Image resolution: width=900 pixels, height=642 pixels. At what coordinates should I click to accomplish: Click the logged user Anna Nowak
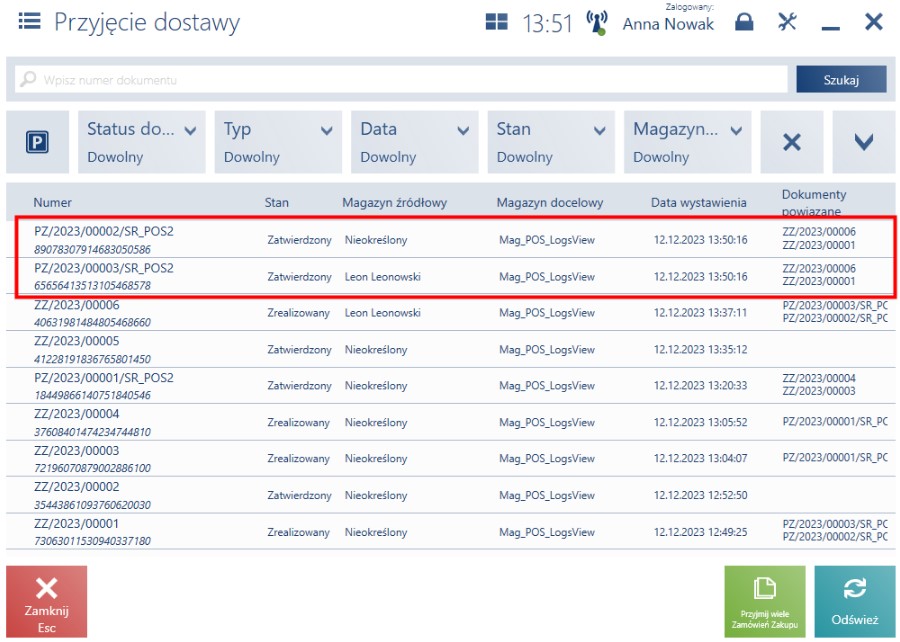tap(668, 24)
